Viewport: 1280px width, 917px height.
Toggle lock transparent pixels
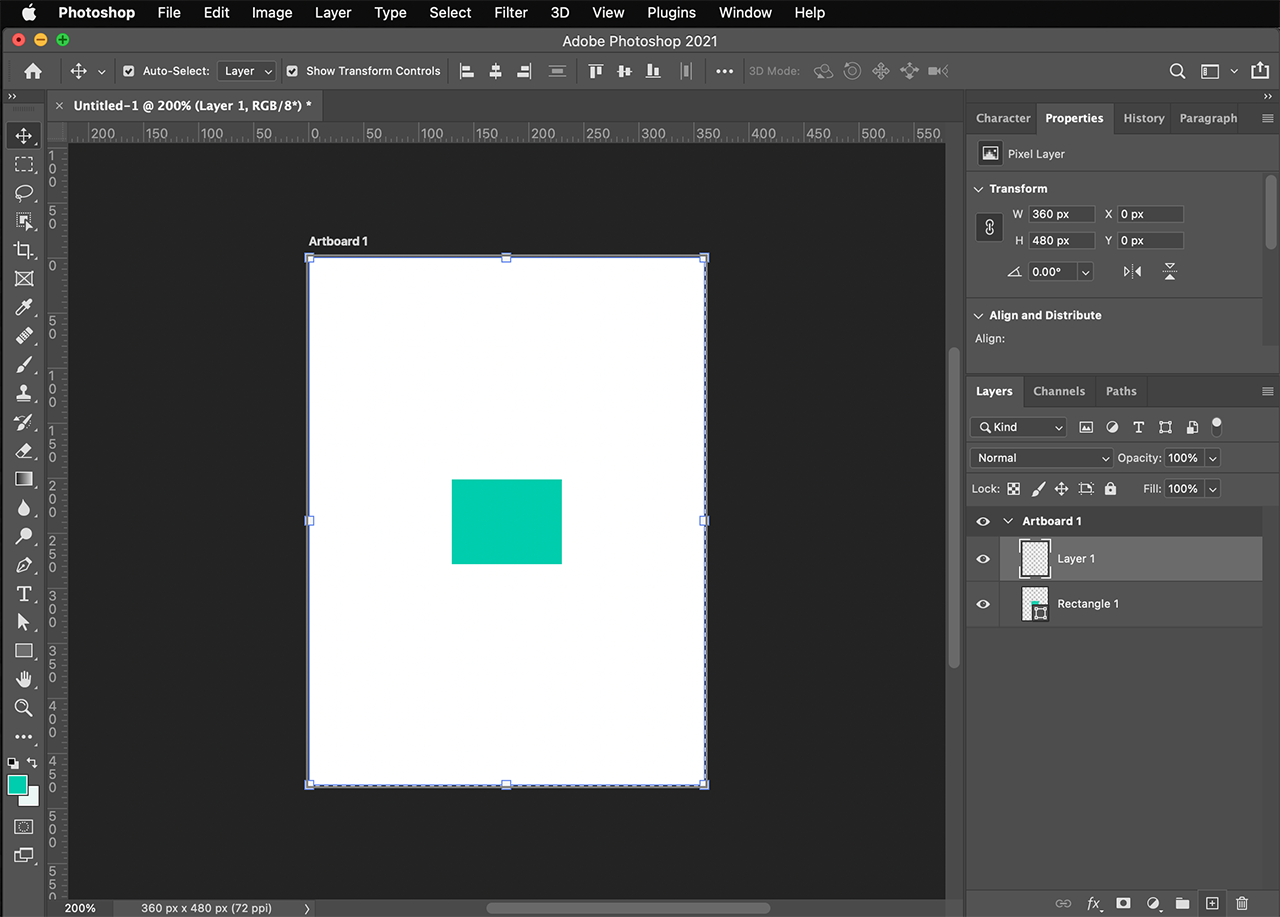click(x=1014, y=489)
